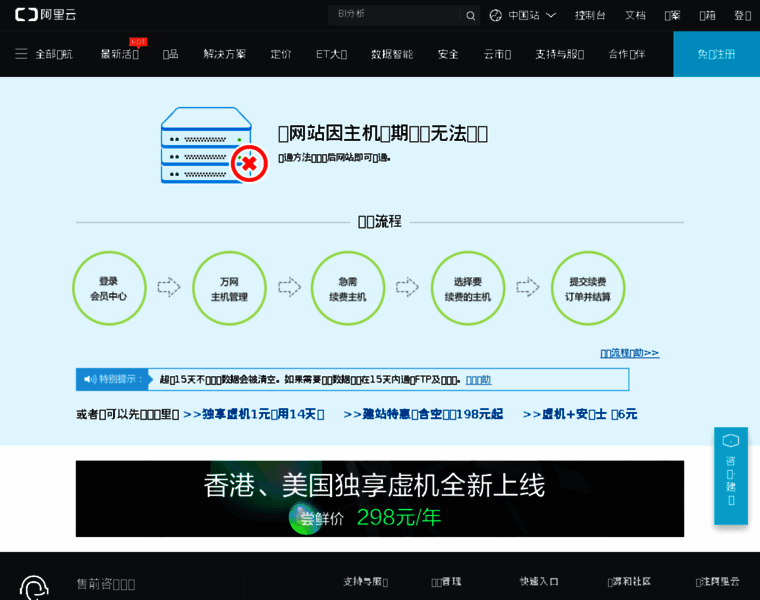Click the blue free registration button
The width and height of the screenshot is (760, 600).
tap(716, 54)
